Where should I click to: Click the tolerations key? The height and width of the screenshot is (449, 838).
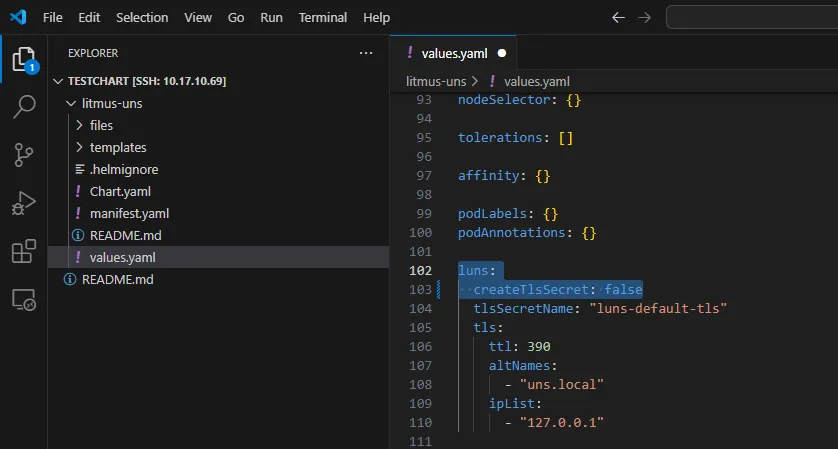(500, 137)
